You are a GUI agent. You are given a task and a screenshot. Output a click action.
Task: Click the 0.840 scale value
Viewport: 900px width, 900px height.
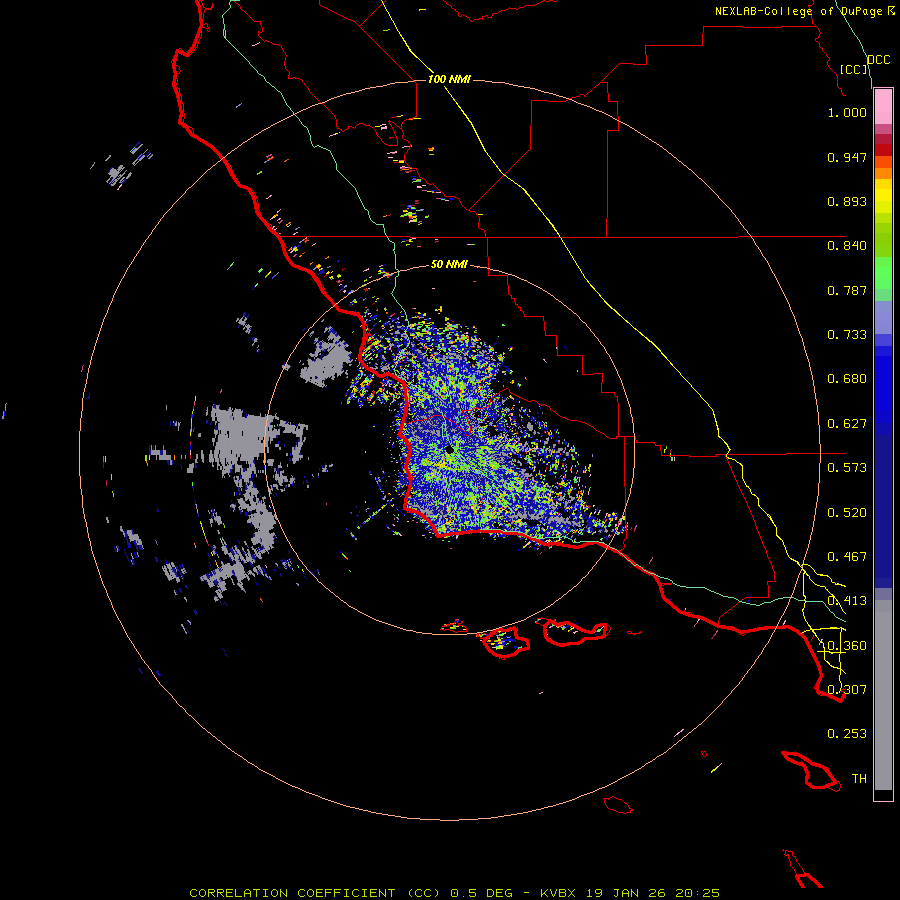(x=847, y=246)
